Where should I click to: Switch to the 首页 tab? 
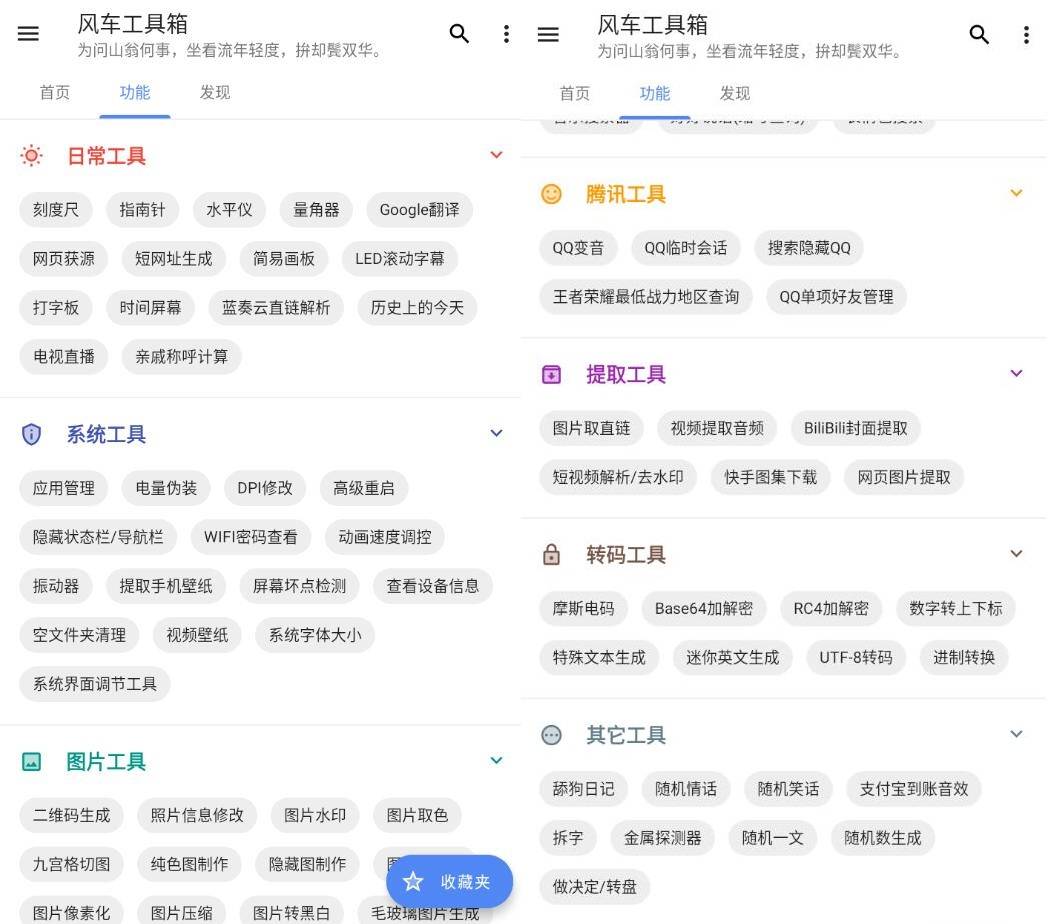click(x=55, y=93)
